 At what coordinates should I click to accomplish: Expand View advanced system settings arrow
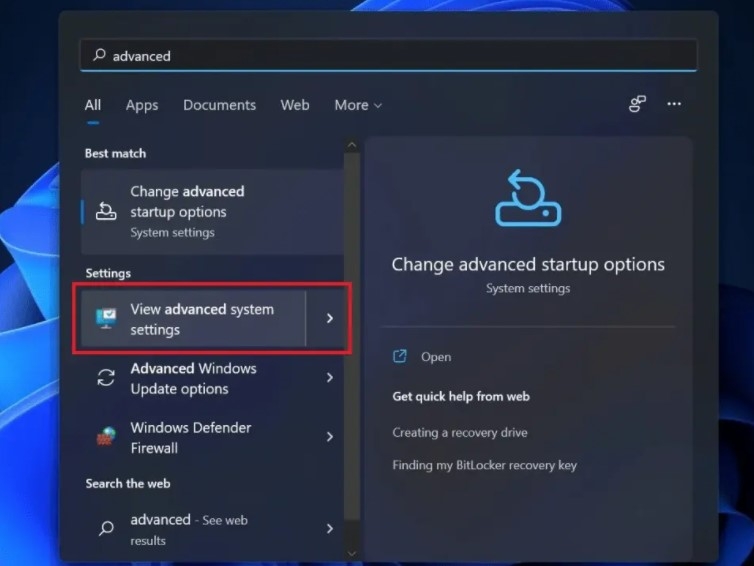(x=329, y=319)
